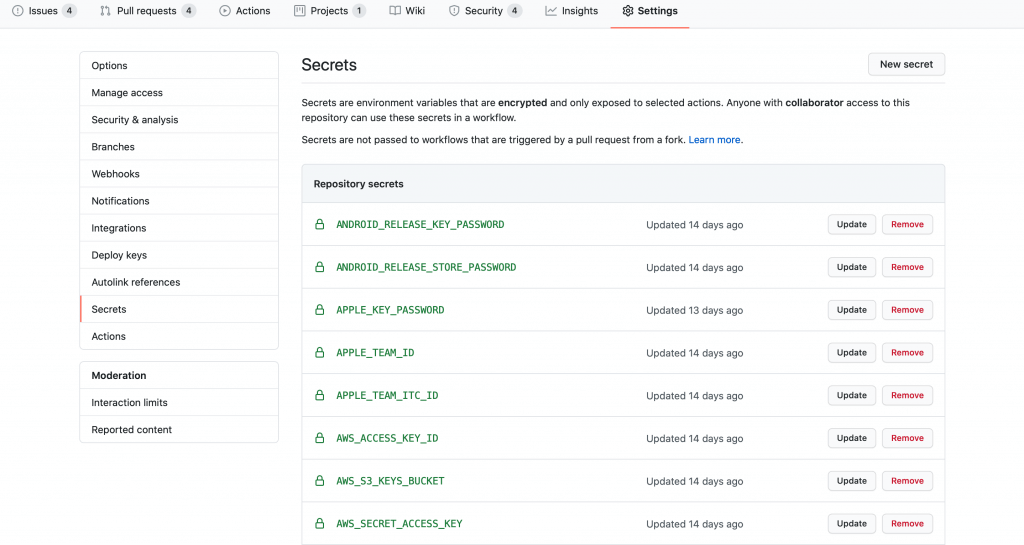
Task: Open Webhooks in the settings sidebar
Action: 116,174
